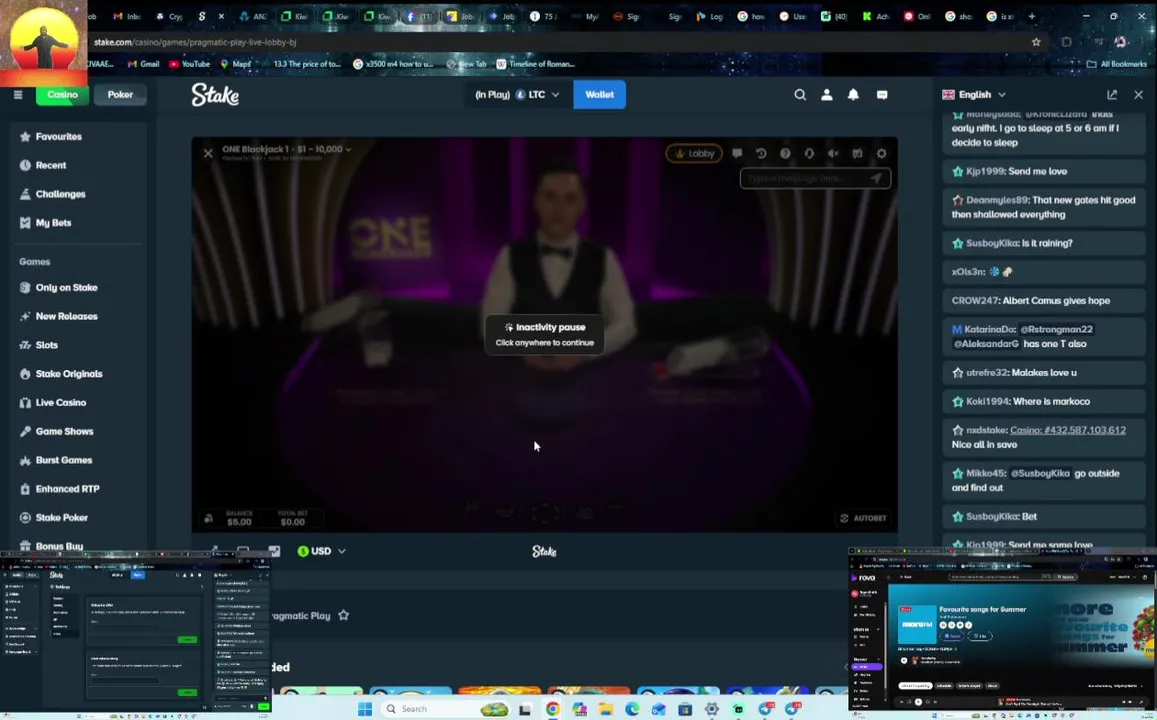Close the blackjack game with X
Image resolution: width=1157 pixels, height=720 pixels.
pos(208,153)
